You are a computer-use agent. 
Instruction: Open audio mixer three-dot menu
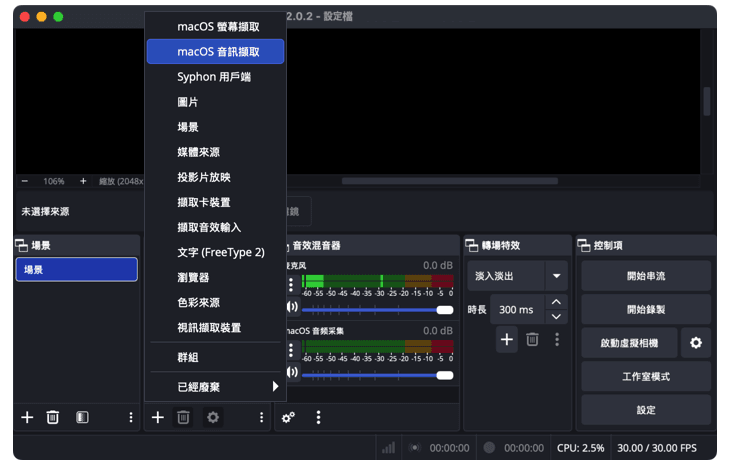pyautogui.click(x=318, y=417)
